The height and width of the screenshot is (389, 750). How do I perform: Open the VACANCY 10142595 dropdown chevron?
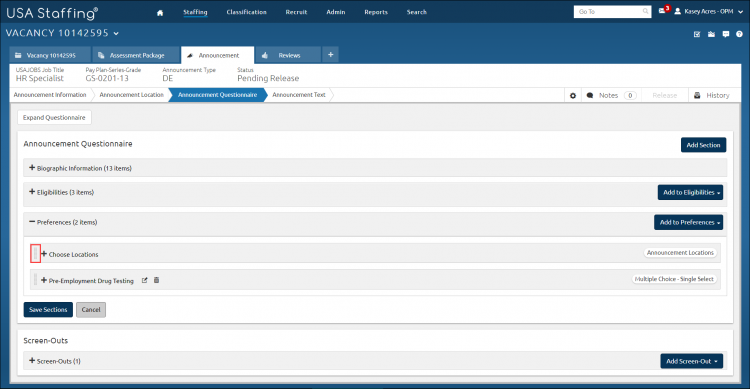tap(116, 33)
